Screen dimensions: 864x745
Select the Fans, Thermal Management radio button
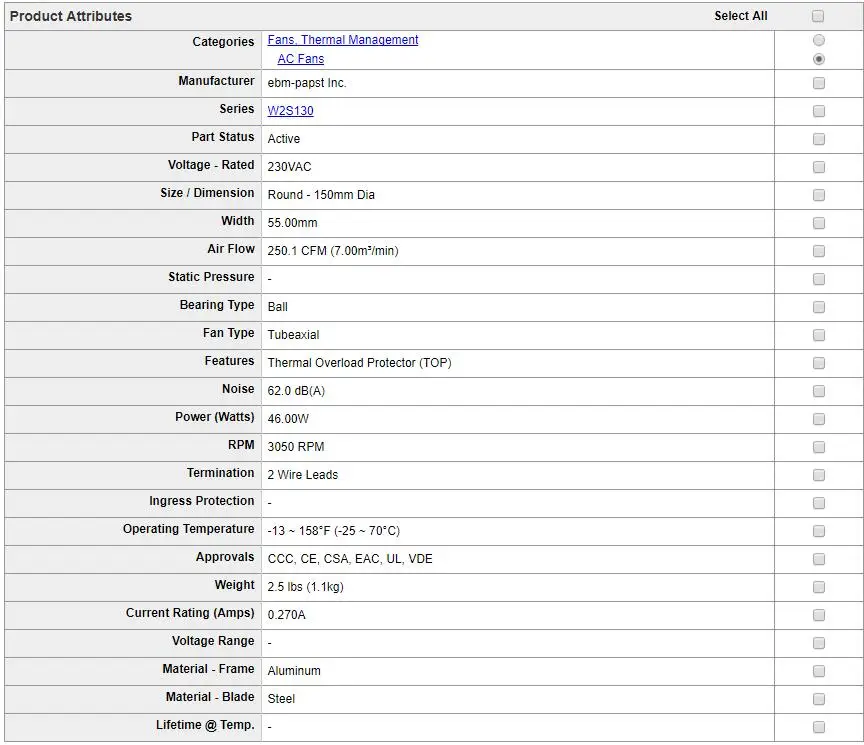tap(819, 41)
